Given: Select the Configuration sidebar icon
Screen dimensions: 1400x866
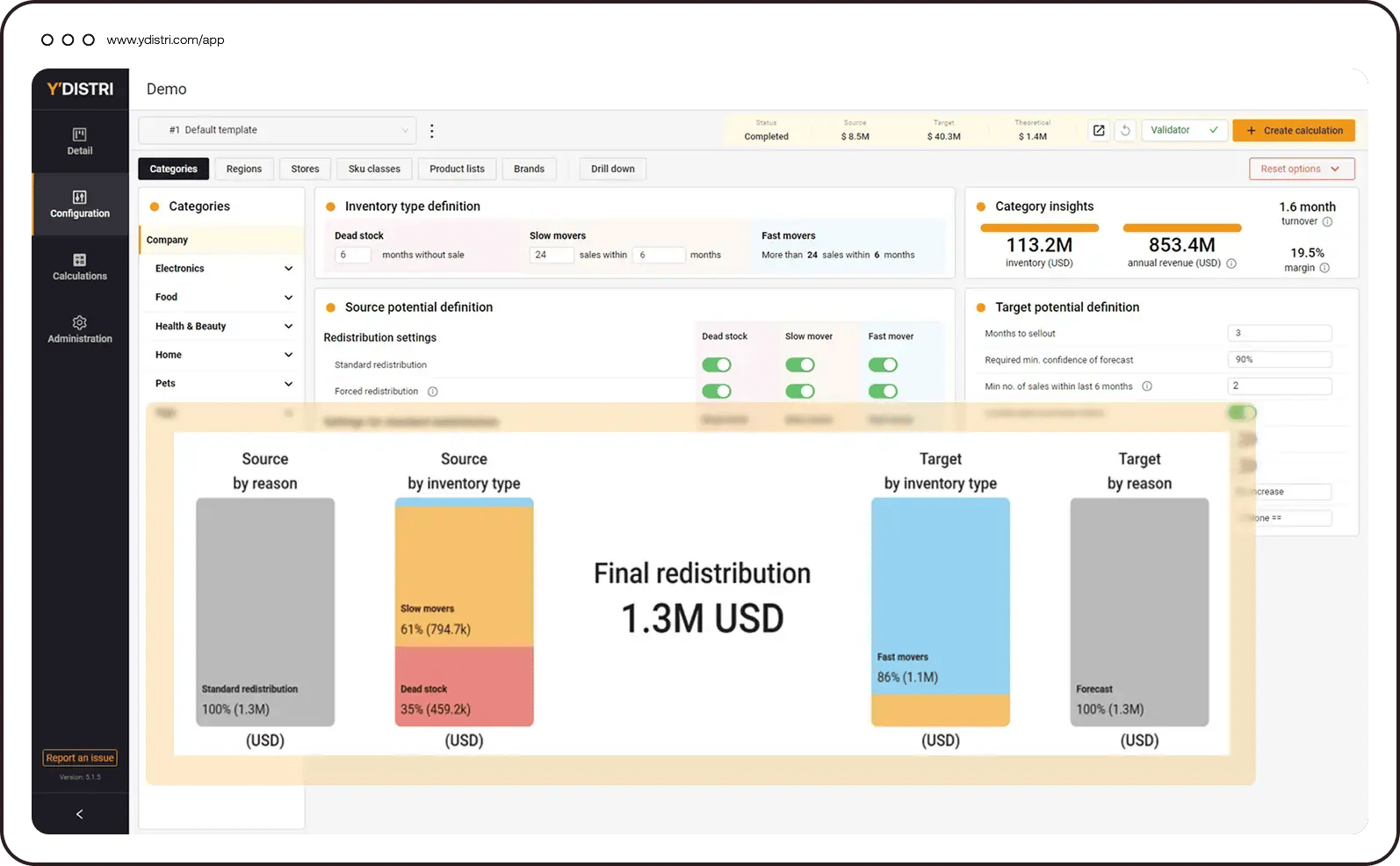Looking at the screenshot, I should point(79,204).
